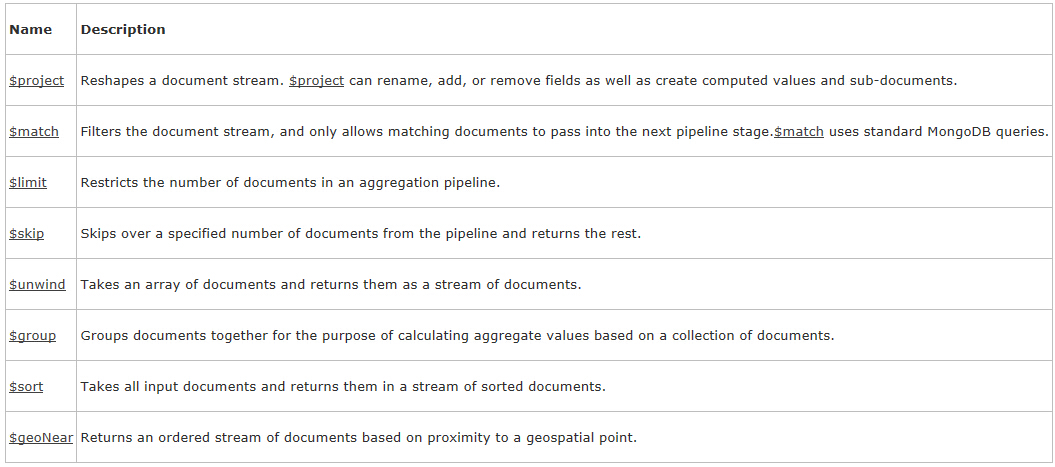Click the 'Reshapes a document stream' description text
1055x467 pixels.
(x=519, y=81)
